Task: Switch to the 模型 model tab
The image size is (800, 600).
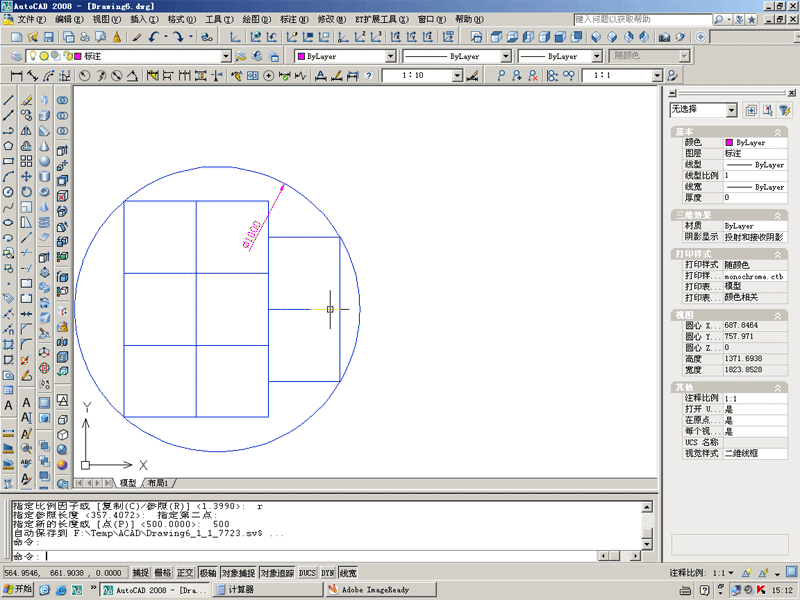Action: (128, 483)
